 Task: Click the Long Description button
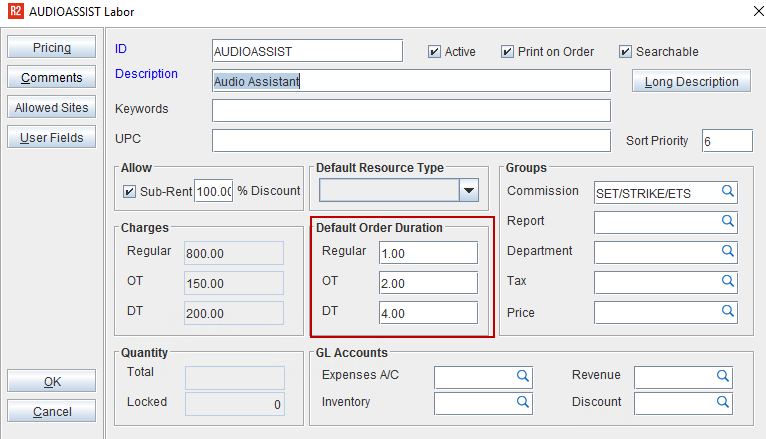click(x=691, y=82)
